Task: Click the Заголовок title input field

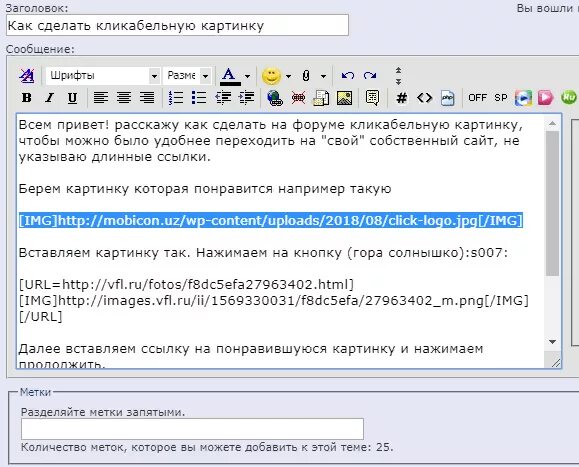Action: tap(177, 25)
